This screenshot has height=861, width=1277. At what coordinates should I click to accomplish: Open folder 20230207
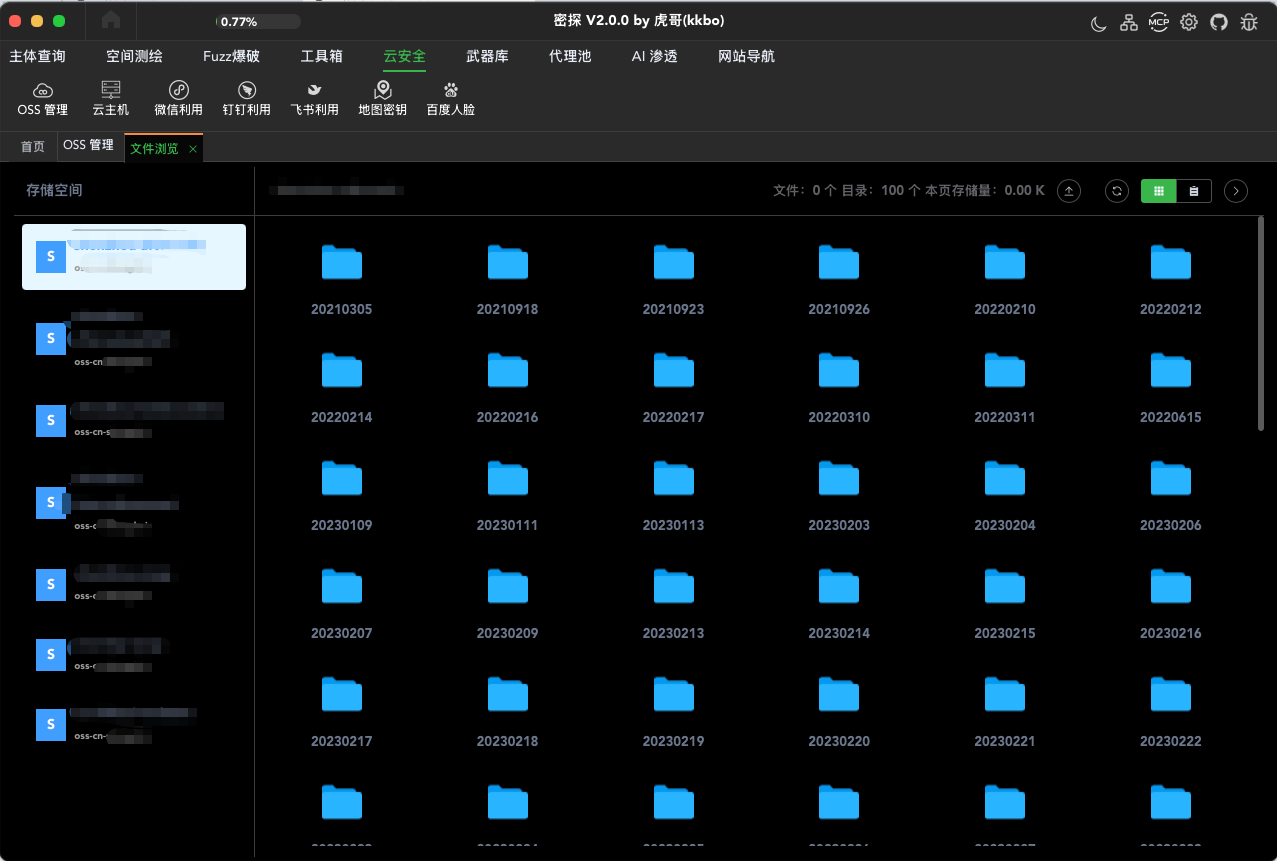click(342, 603)
